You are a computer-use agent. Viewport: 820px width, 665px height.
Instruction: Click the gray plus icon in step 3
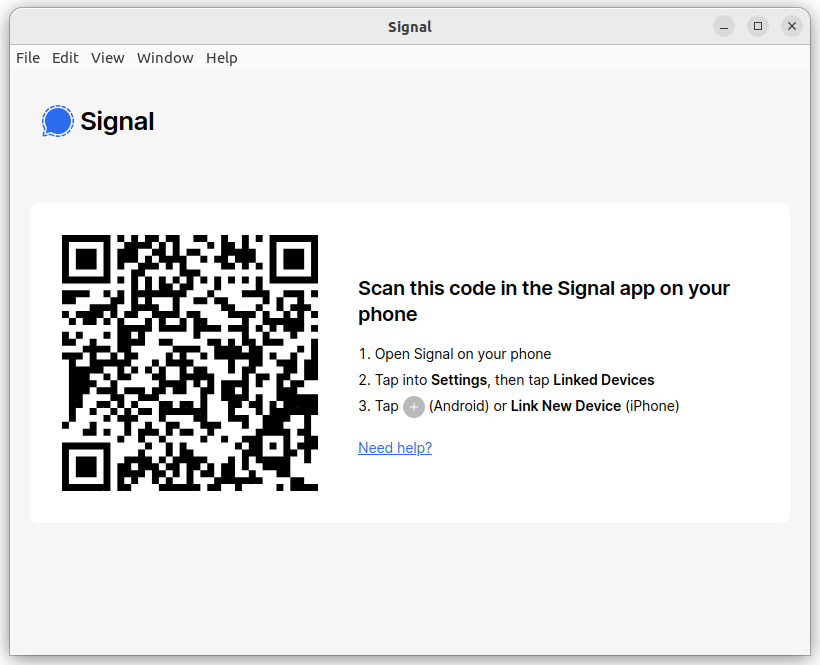pyautogui.click(x=414, y=407)
